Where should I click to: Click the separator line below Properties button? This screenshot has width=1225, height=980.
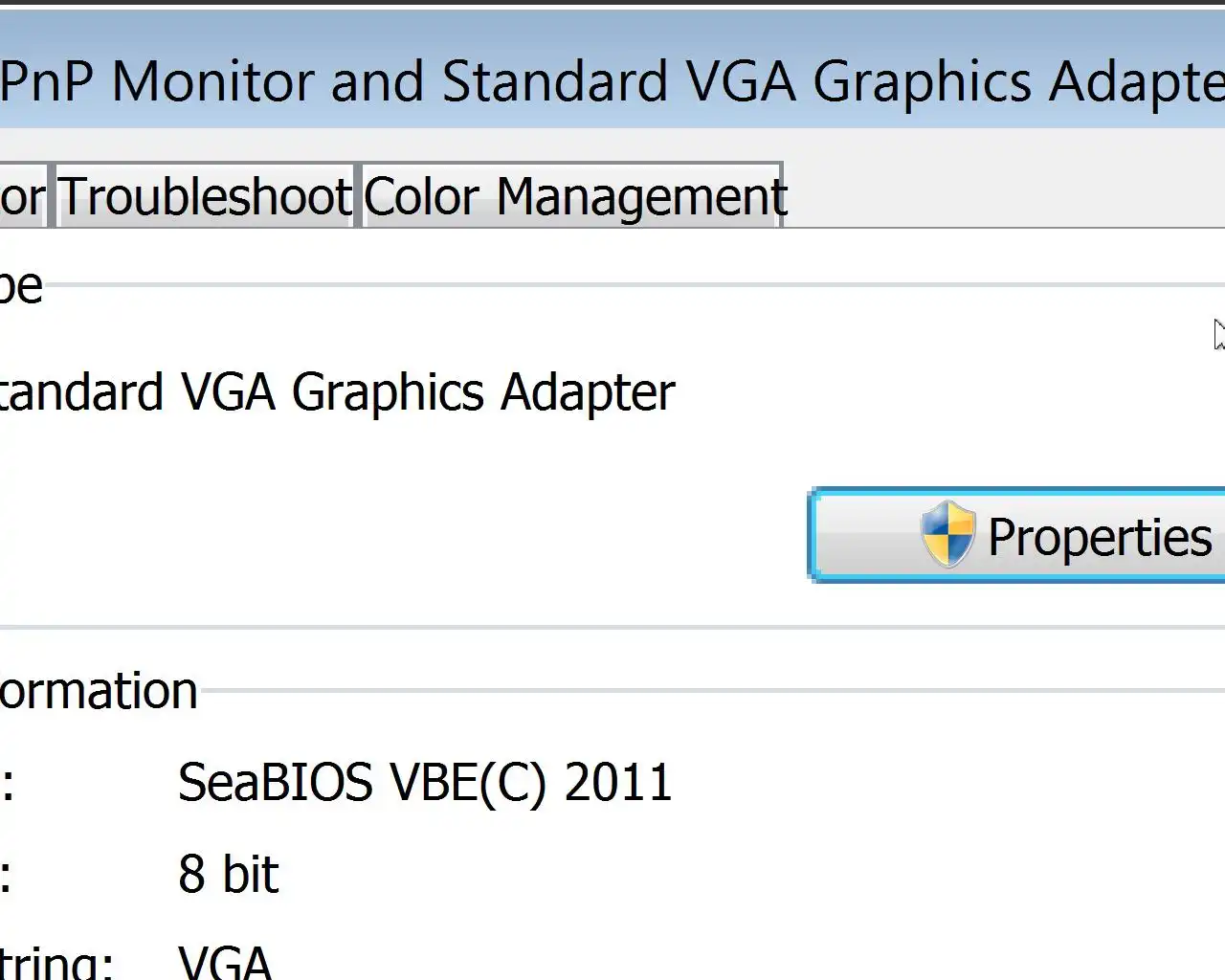[612, 628]
